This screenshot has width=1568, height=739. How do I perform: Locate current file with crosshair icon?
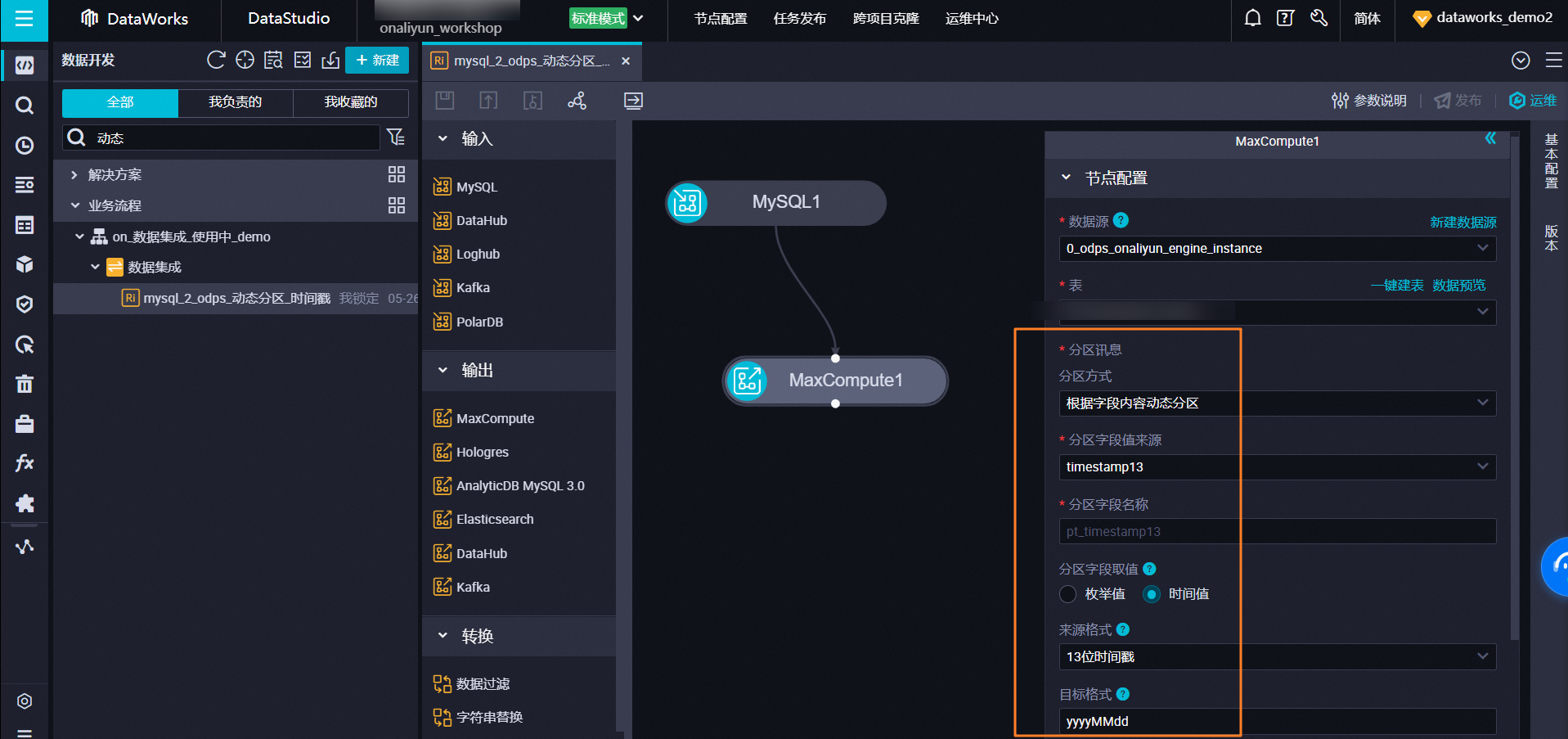pyautogui.click(x=245, y=60)
